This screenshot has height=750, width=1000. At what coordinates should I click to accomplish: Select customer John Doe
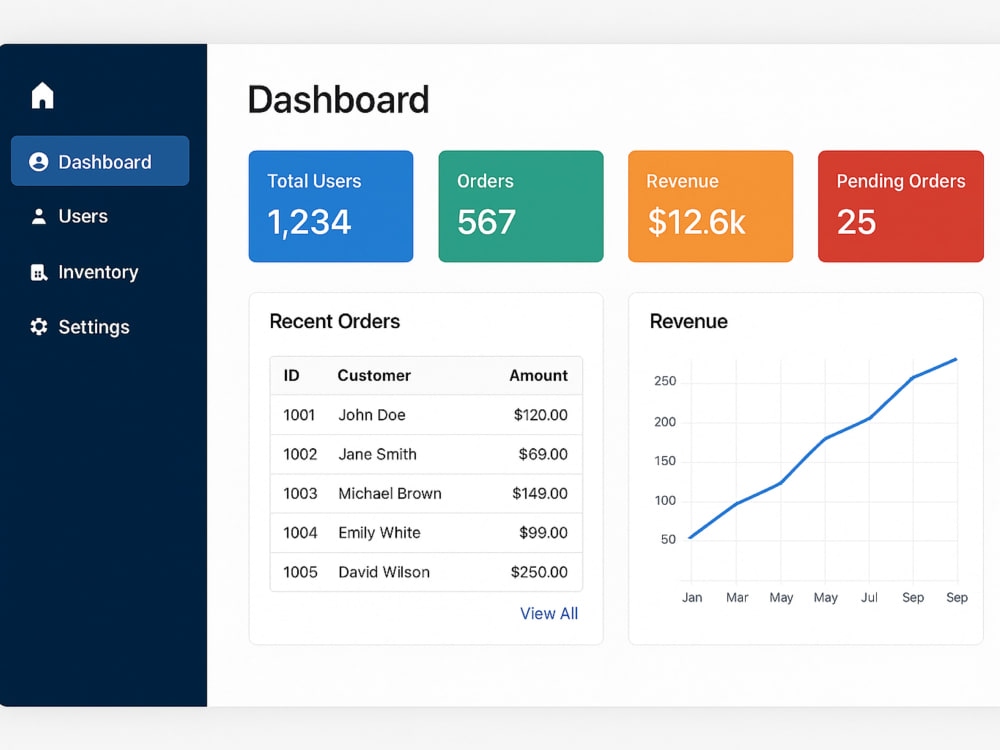[x=372, y=415]
